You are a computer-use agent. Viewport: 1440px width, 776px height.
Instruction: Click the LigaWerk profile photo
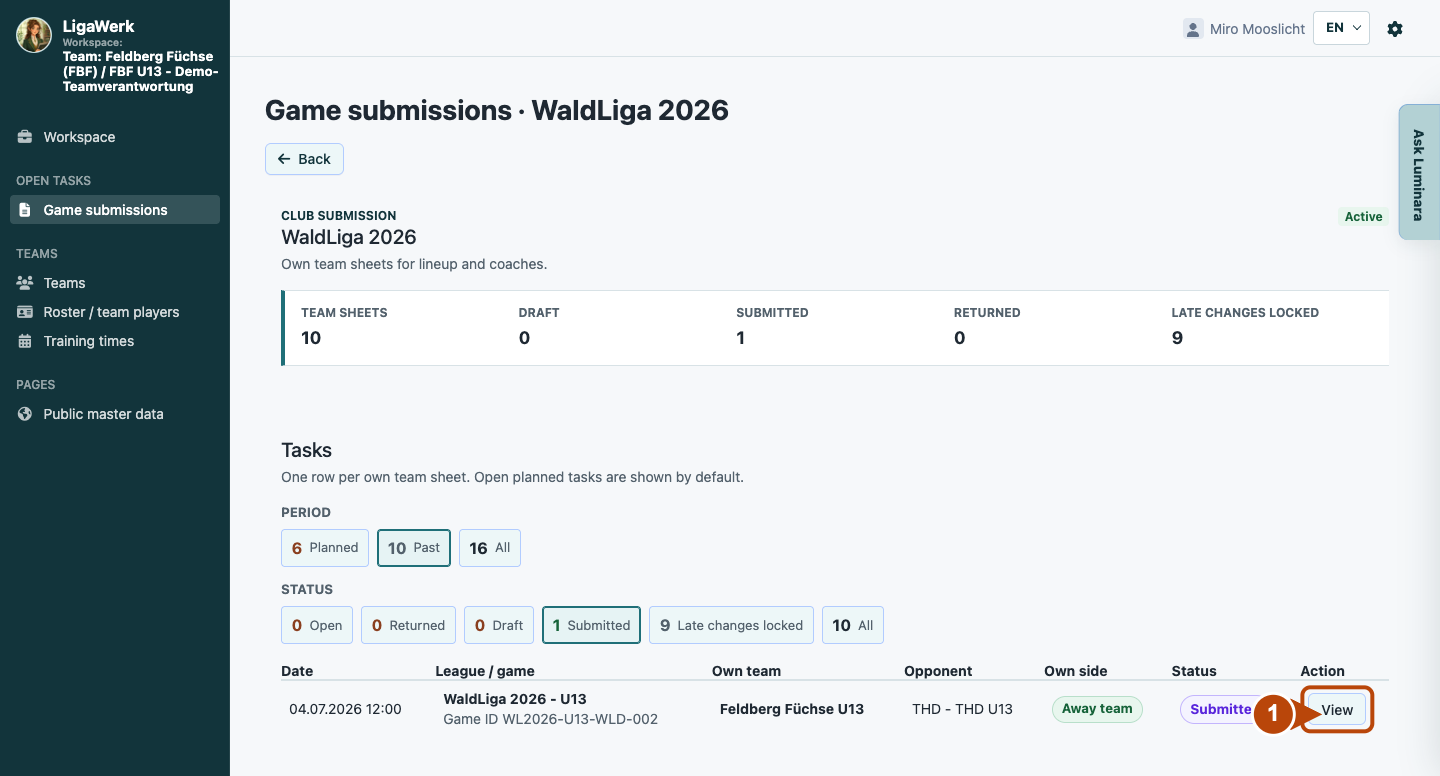click(34, 35)
